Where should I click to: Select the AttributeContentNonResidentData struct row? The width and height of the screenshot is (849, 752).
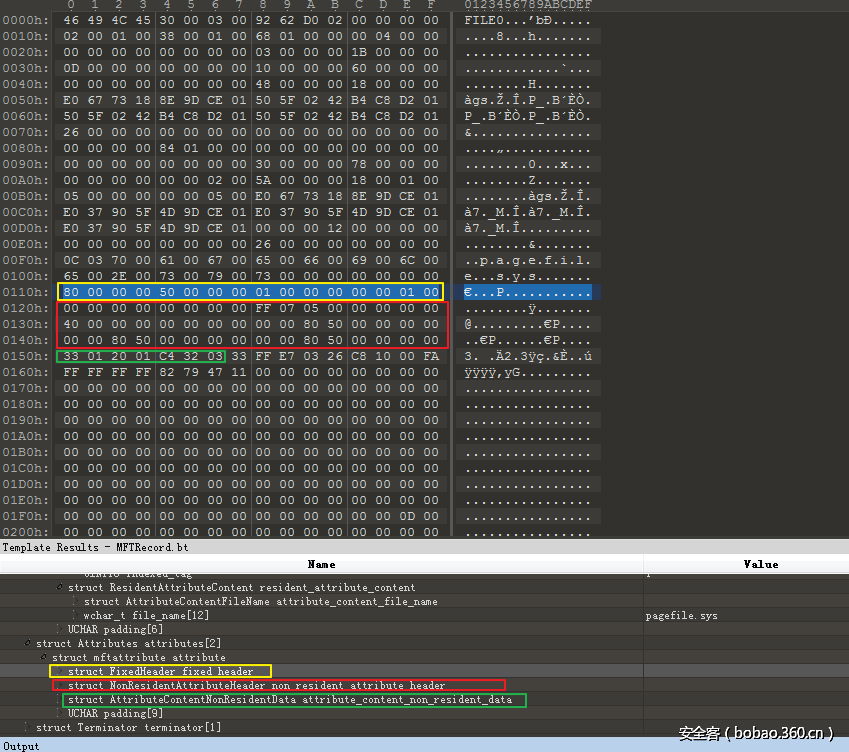point(290,700)
